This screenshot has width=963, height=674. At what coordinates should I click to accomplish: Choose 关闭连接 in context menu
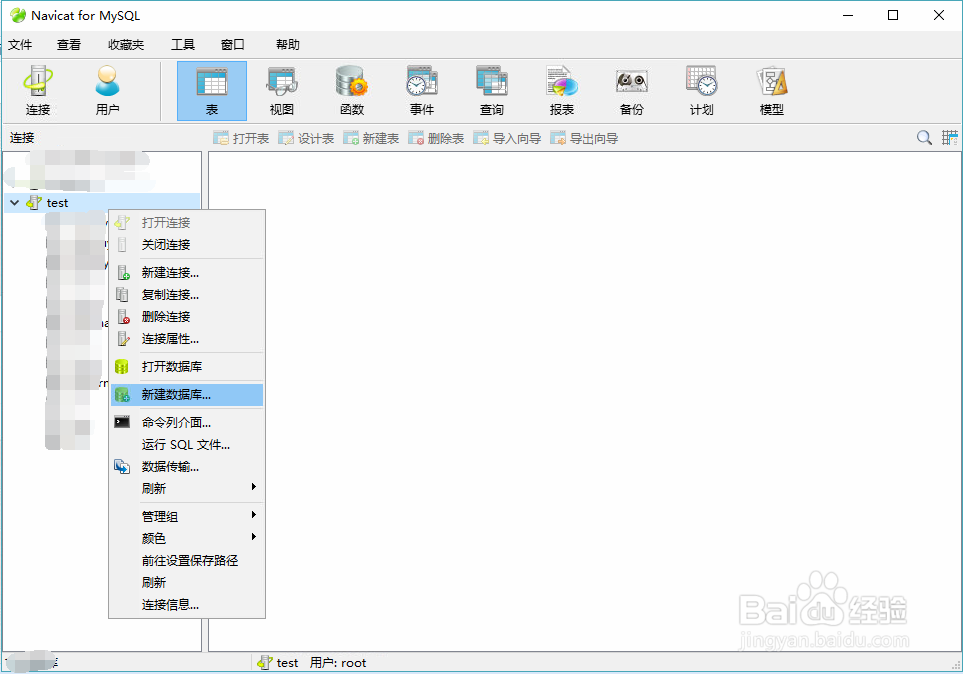(187, 245)
